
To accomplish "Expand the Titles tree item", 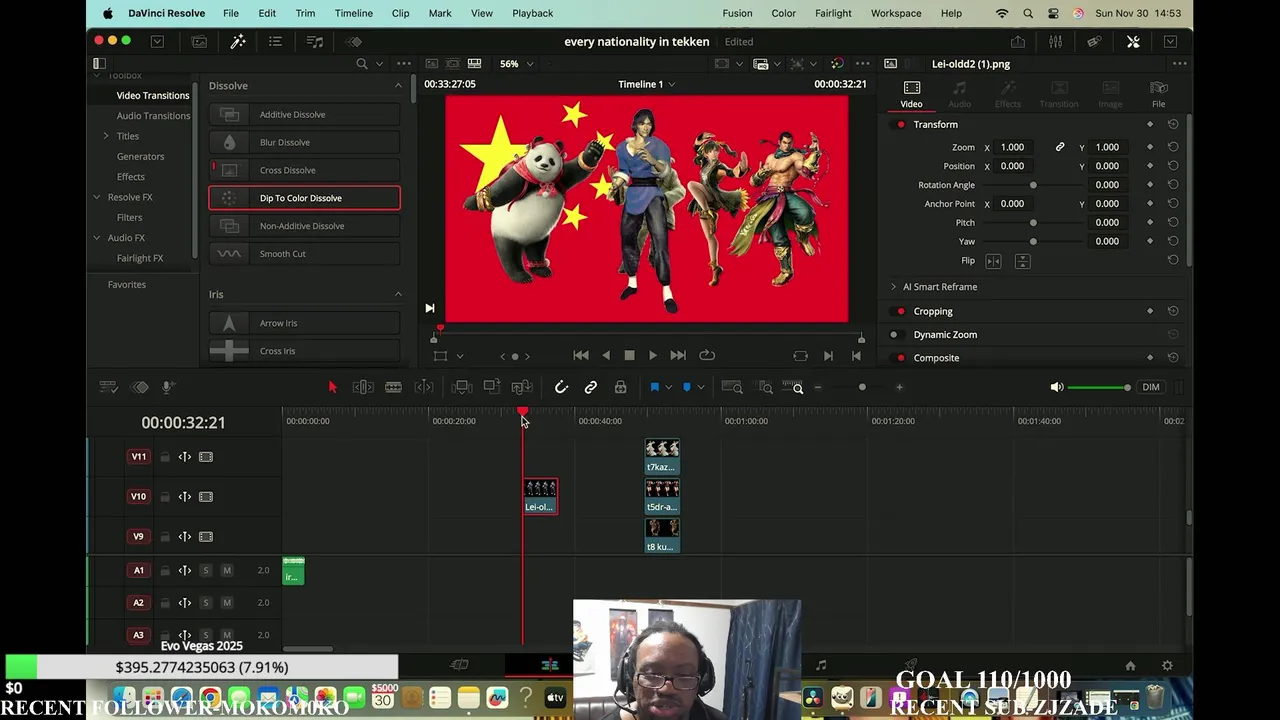I will (x=106, y=136).
